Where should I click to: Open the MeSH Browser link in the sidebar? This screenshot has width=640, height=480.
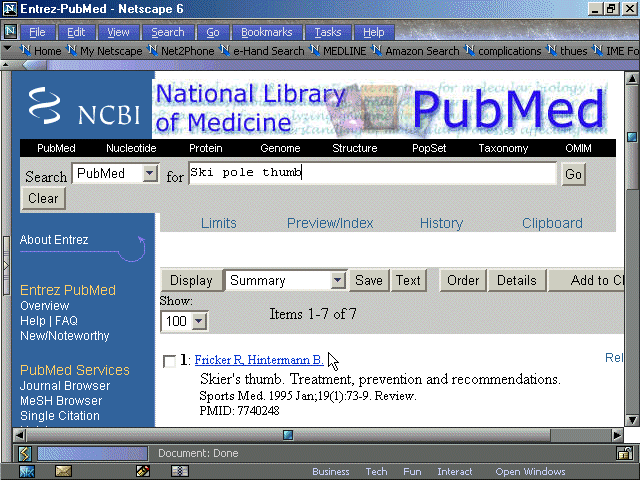point(61,401)
